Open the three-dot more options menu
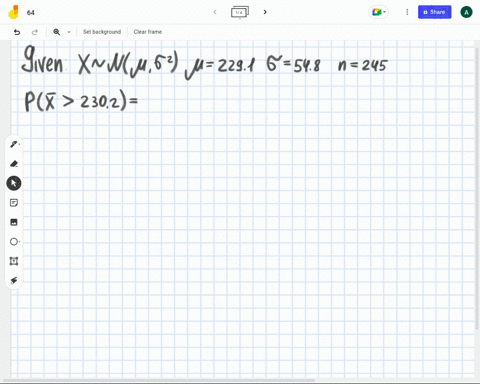The height and width of the screenshot is (384, 480). click(407, 12)
